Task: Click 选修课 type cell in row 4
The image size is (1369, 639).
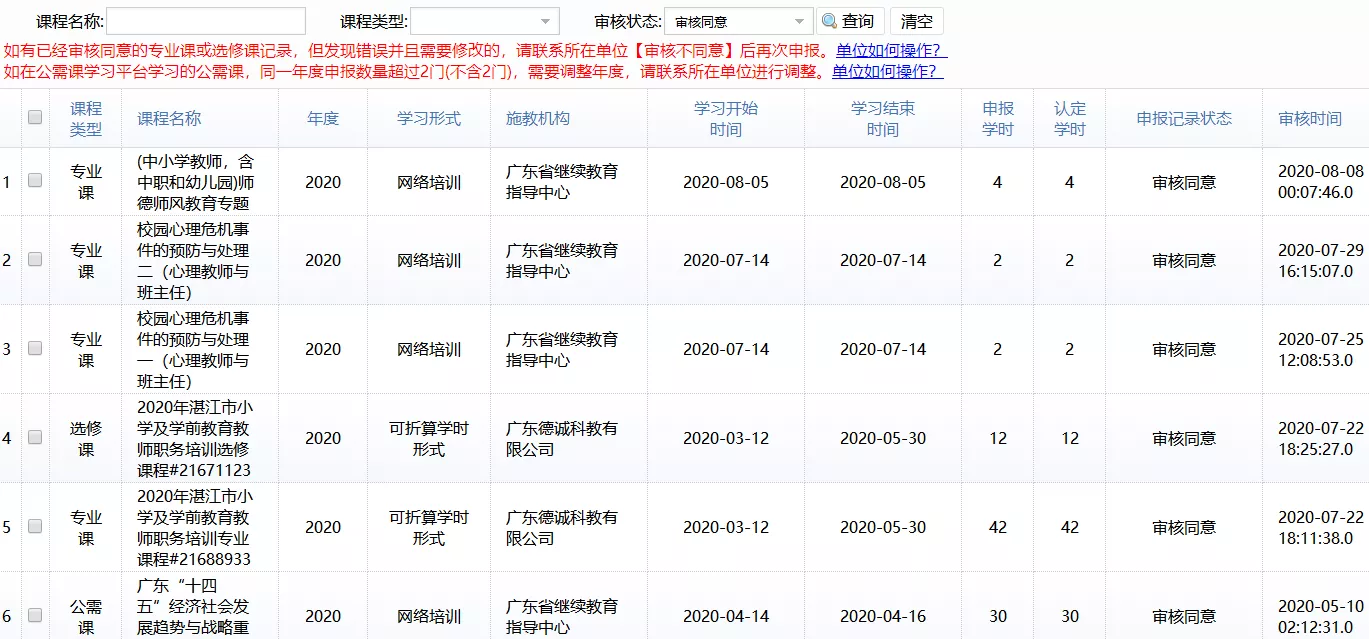Action: point(86,438)
